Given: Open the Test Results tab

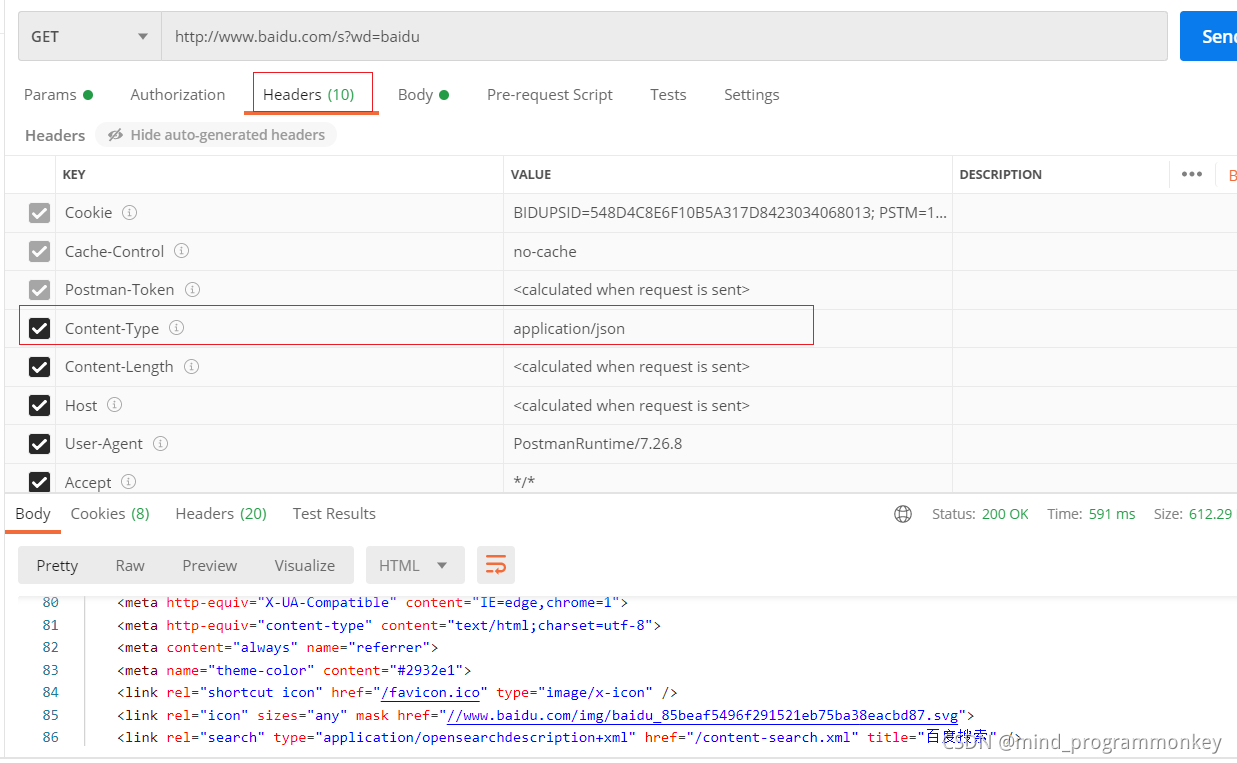Looking at the screenshot, I should [334, 514].
